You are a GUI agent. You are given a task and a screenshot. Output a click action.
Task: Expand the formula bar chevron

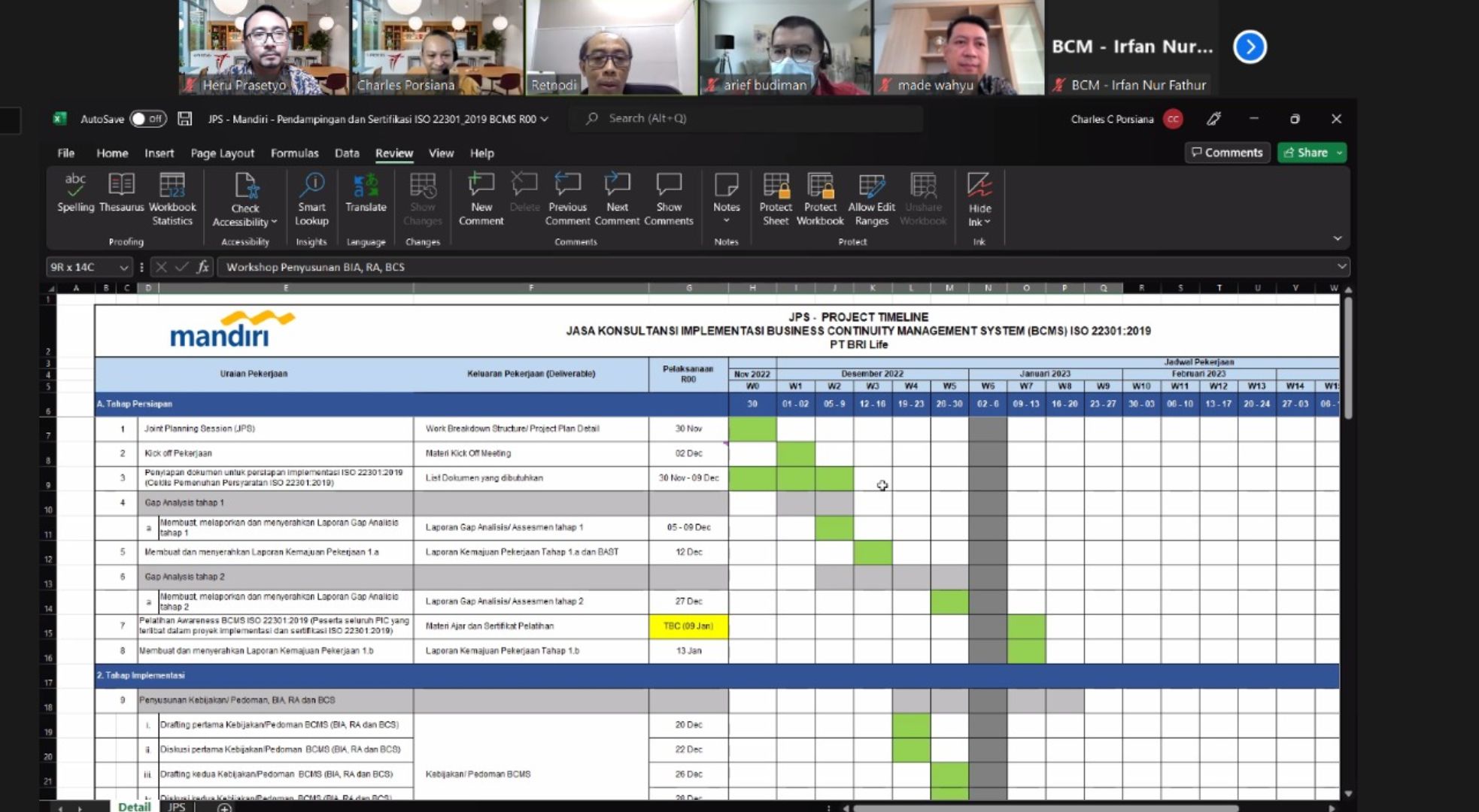pos(1341,266)
